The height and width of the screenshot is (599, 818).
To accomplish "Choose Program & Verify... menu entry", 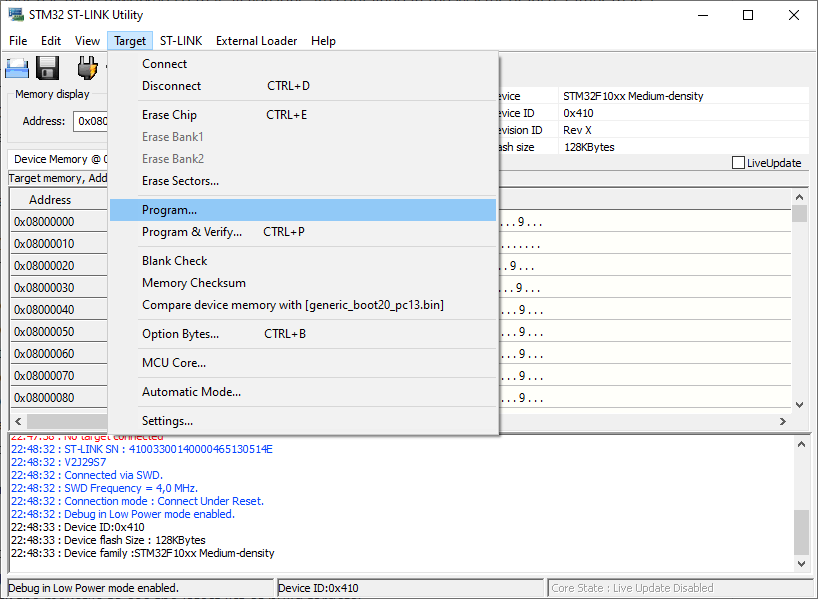I will tap(303, 232).
